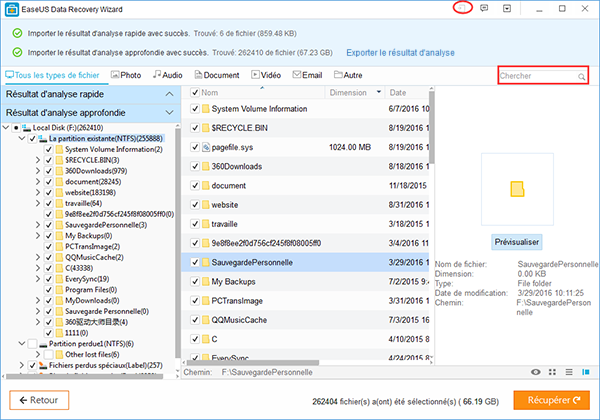Screen dimensions: 600x420
Task: Uncheck $RECYCLE.BIN in file list
Action: click(195, 128)
